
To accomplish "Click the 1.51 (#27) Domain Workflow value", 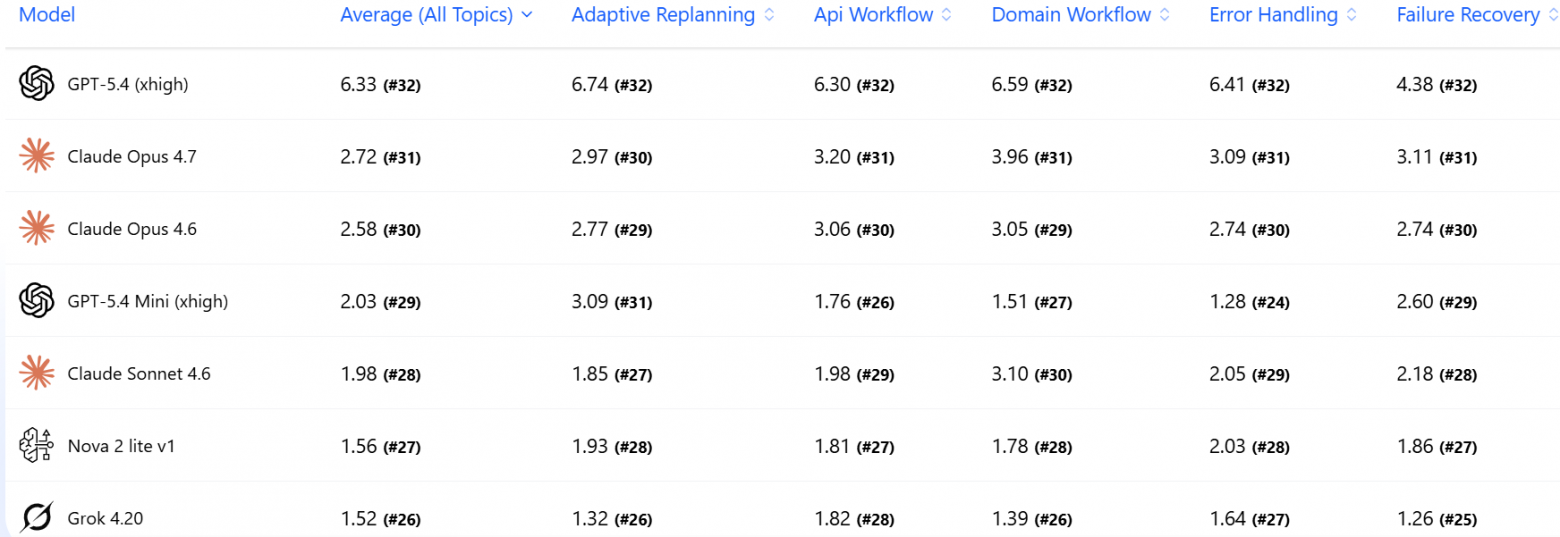I will 1032,301.
